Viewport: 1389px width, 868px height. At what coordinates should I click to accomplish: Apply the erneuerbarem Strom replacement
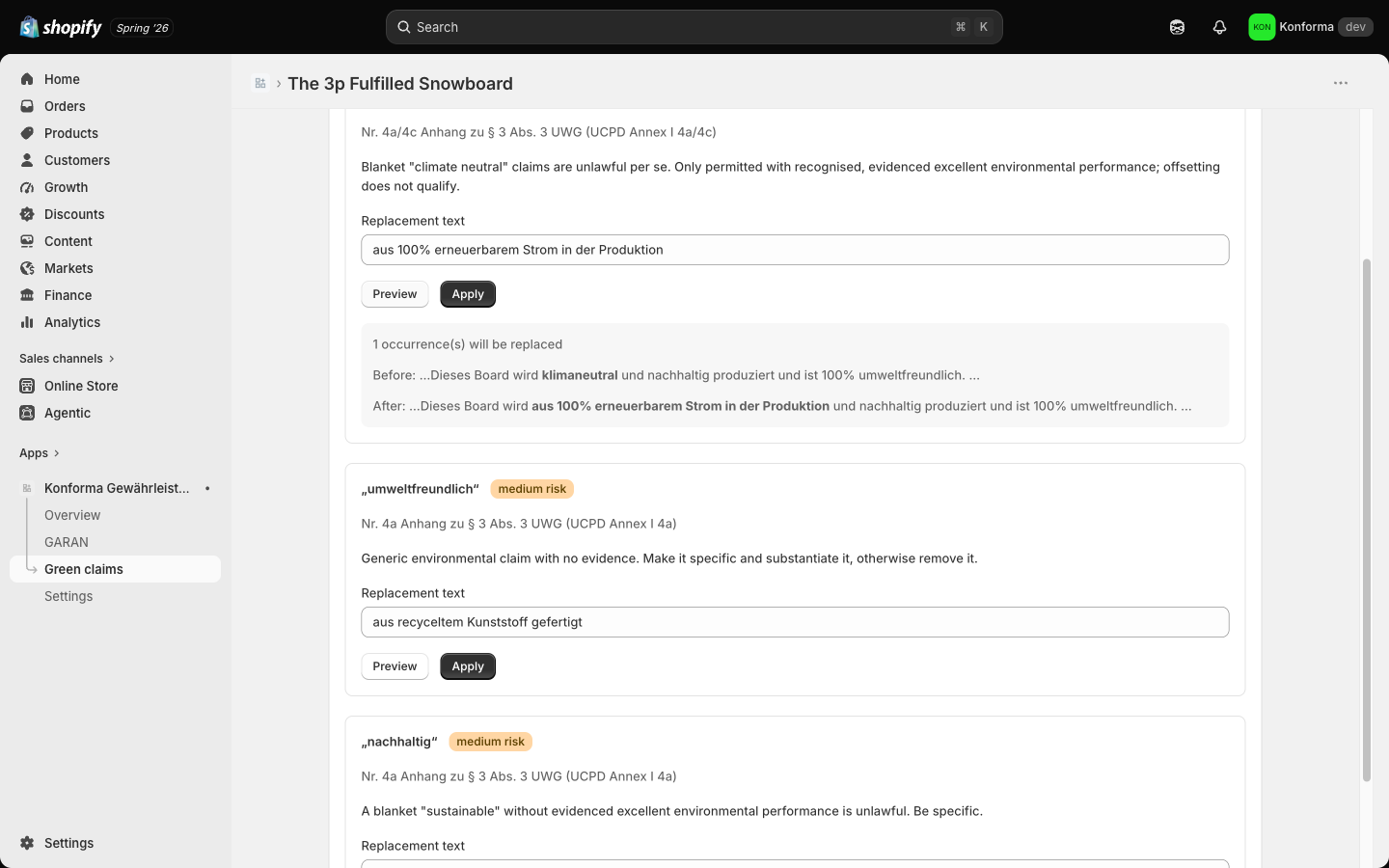pyautogui.click(x=468, y=294)
